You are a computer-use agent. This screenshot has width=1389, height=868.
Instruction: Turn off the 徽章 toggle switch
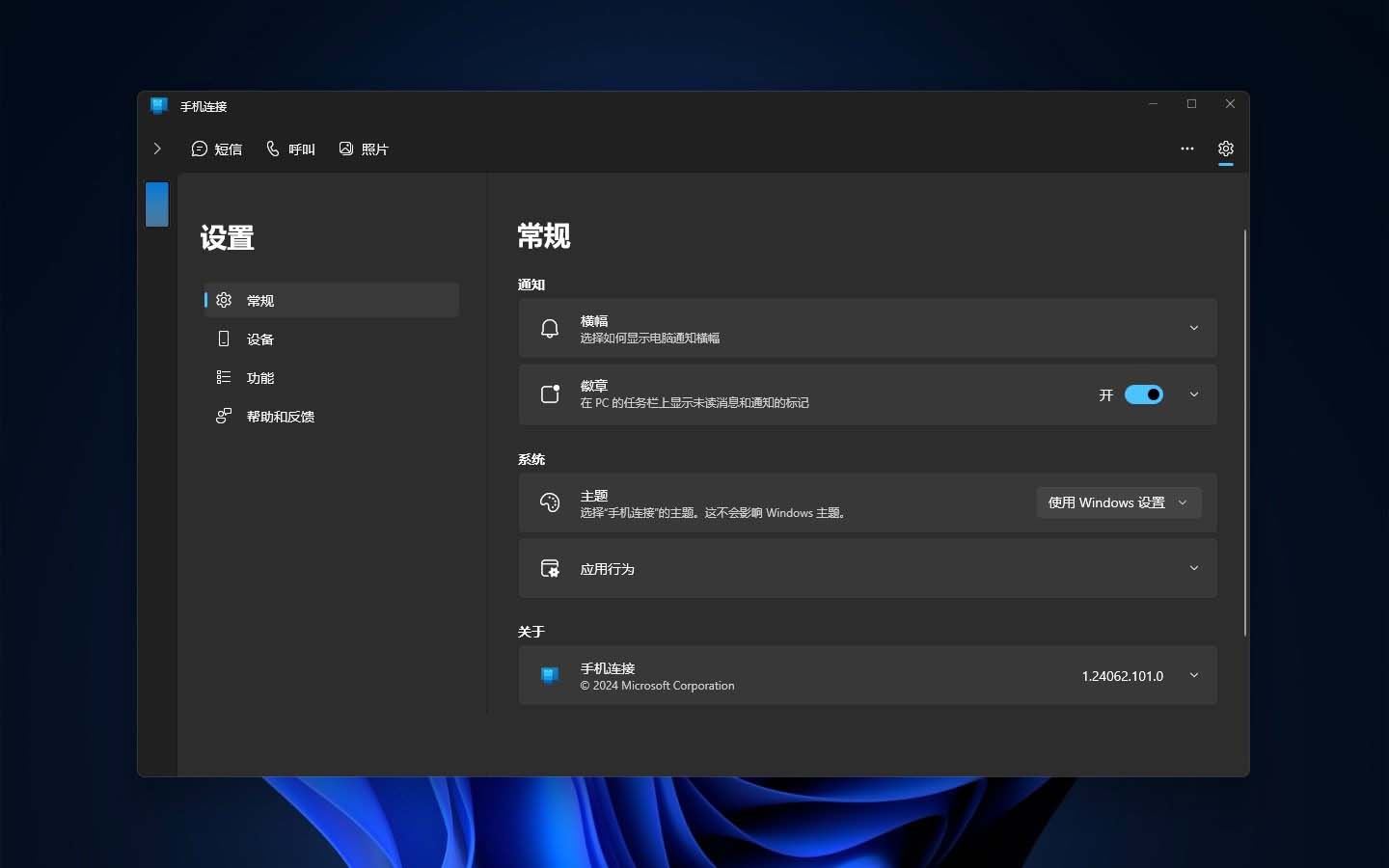(x=1144, y=394)
